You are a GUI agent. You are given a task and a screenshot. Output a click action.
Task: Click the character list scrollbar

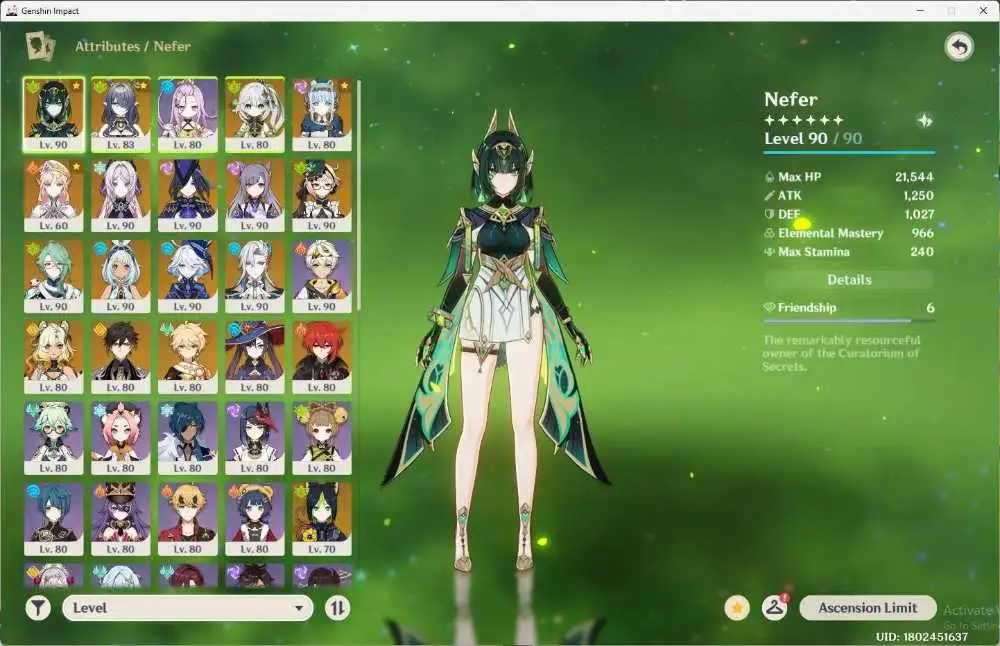click(x=359, y=196)
